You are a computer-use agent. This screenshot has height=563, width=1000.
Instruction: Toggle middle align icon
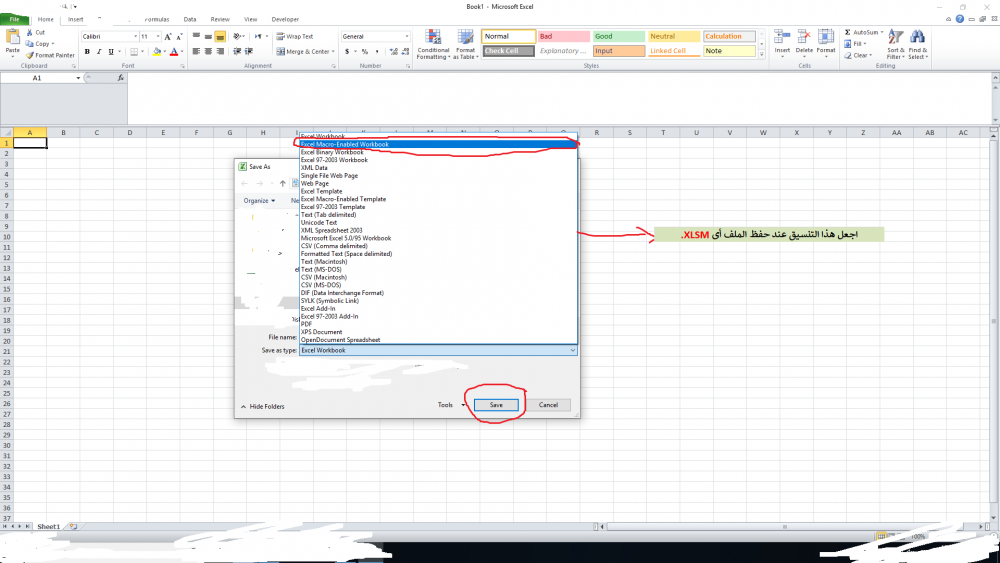tap(208, 36)
